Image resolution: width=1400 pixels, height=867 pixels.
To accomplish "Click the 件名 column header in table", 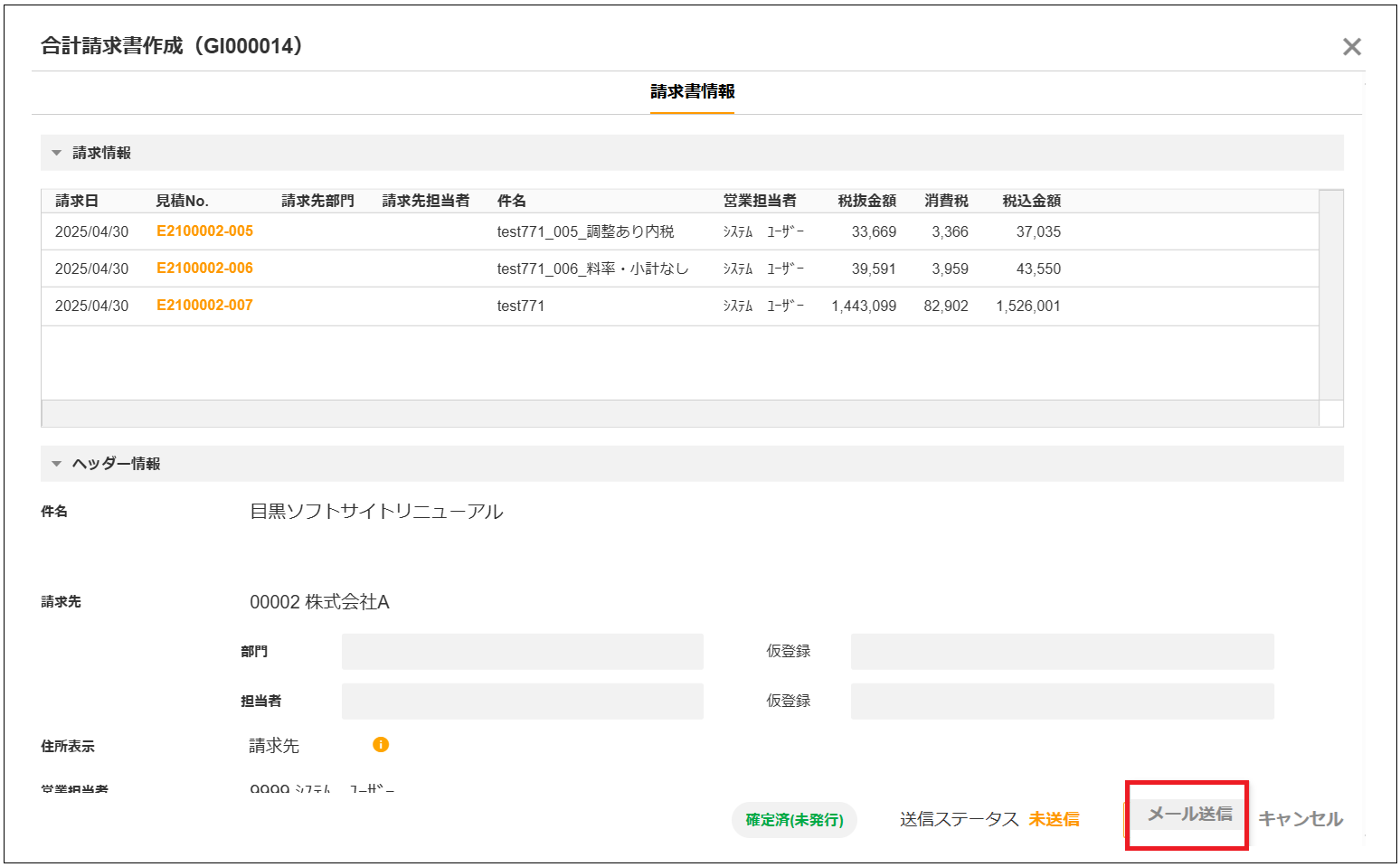I will click(511, 201).
